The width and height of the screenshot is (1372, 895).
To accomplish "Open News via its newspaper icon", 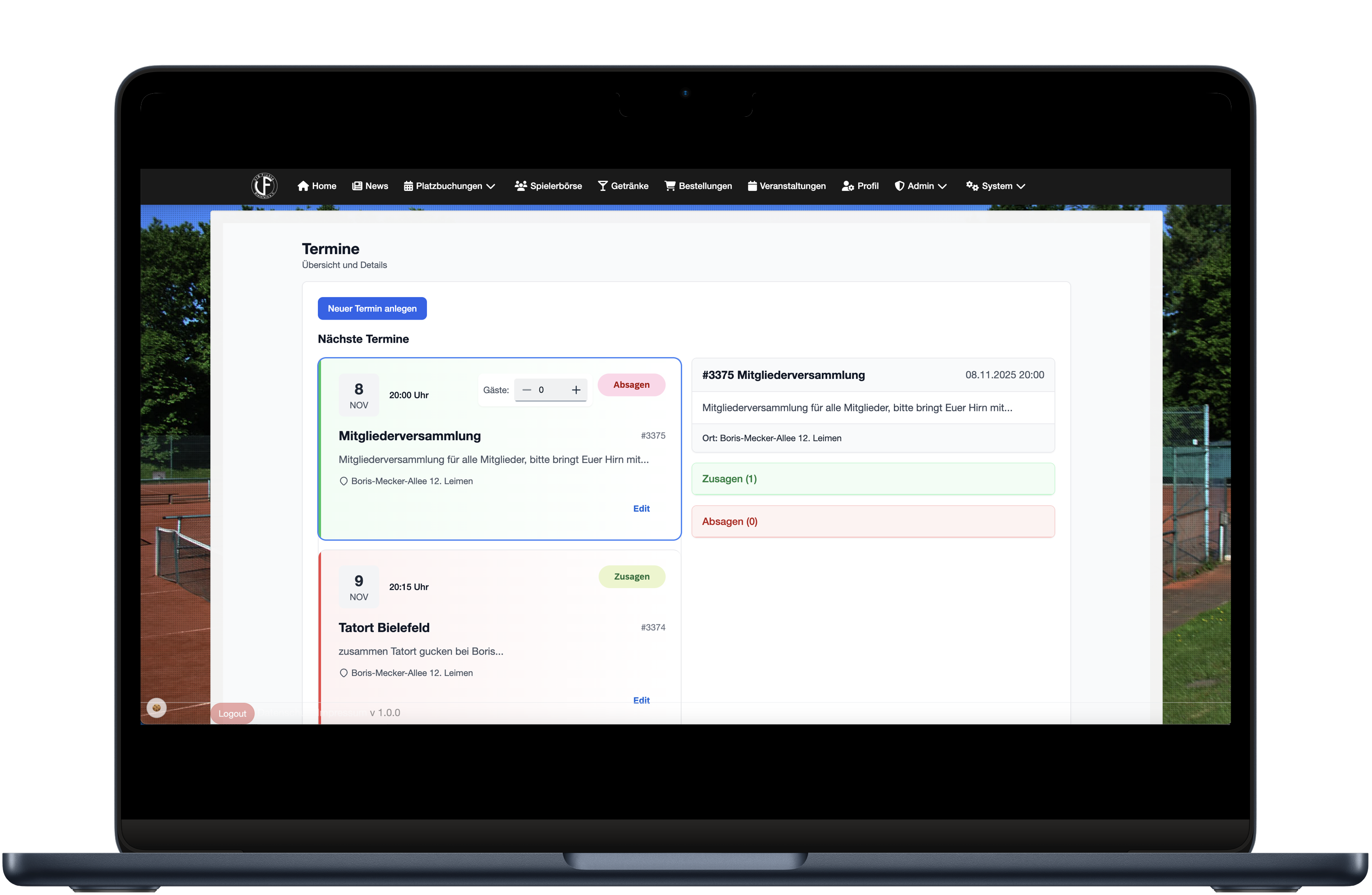I will (356, 186).
